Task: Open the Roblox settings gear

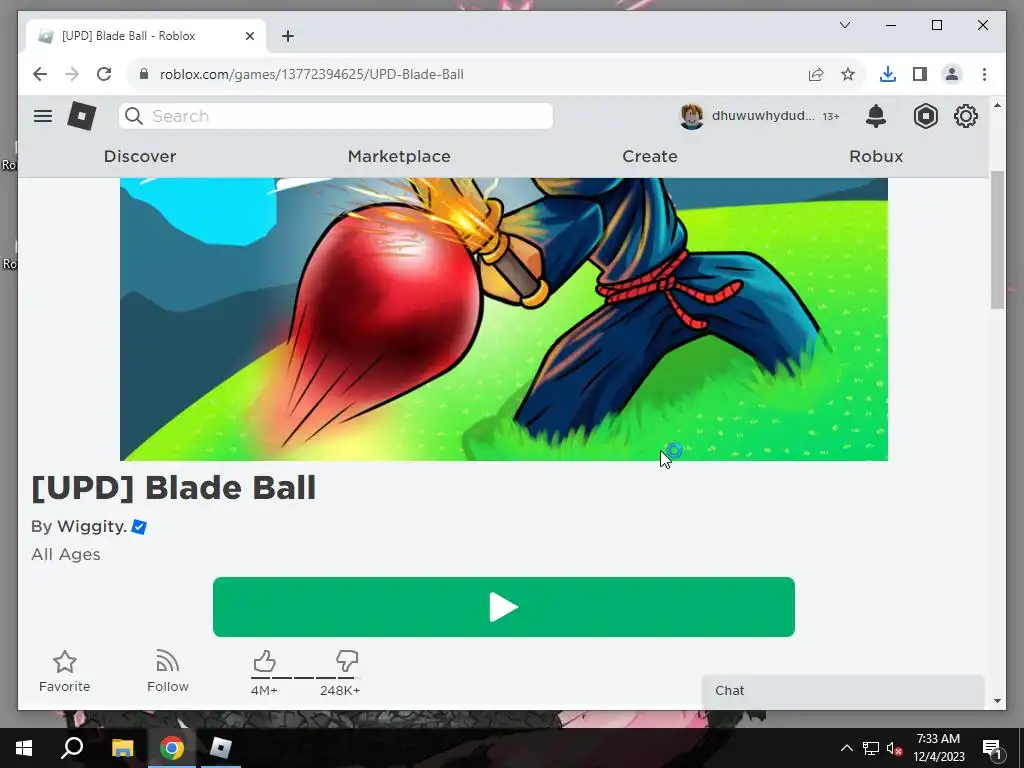Action: [966, 116]
